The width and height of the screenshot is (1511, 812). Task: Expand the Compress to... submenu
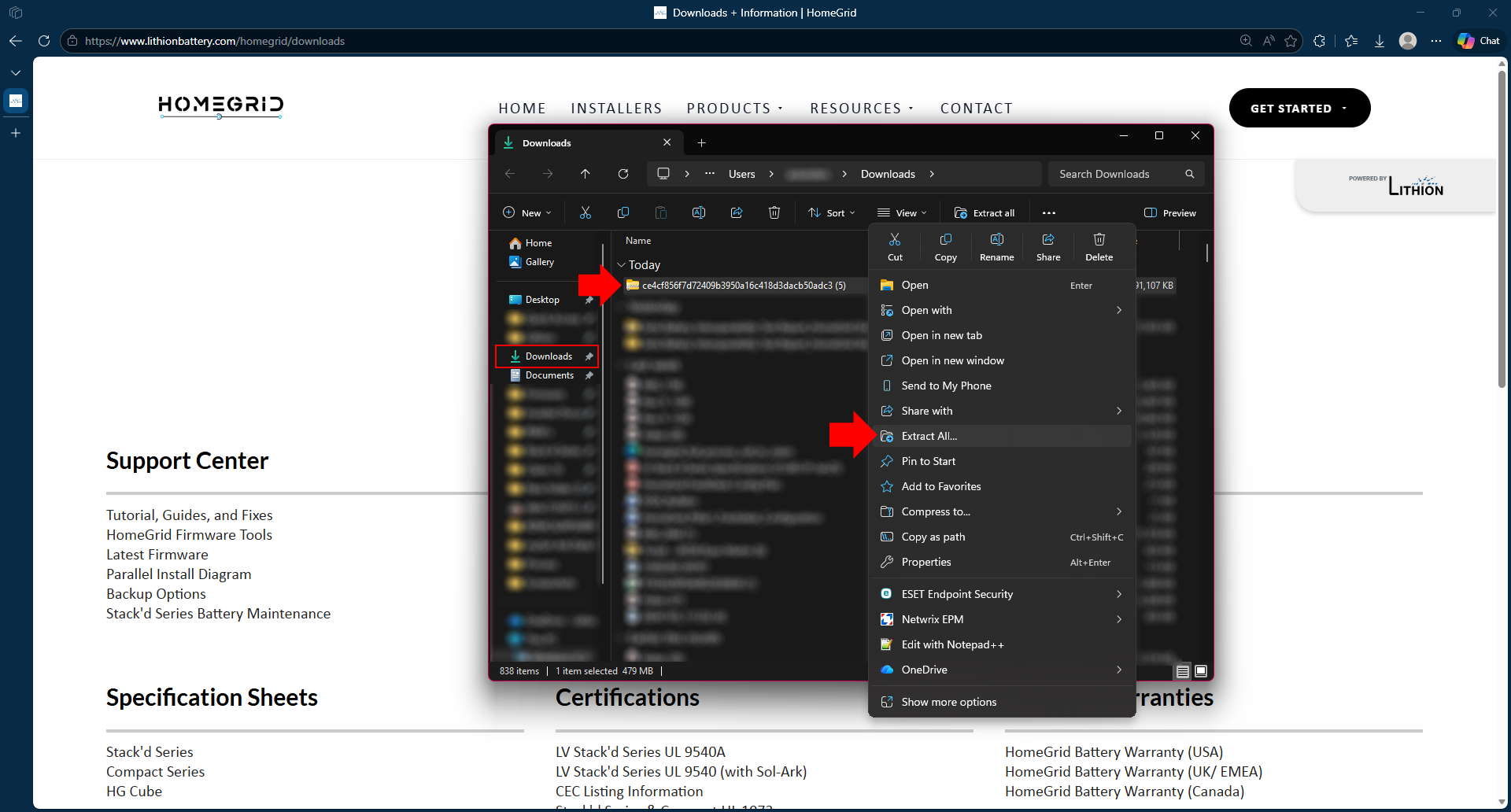click(1119, 511)
